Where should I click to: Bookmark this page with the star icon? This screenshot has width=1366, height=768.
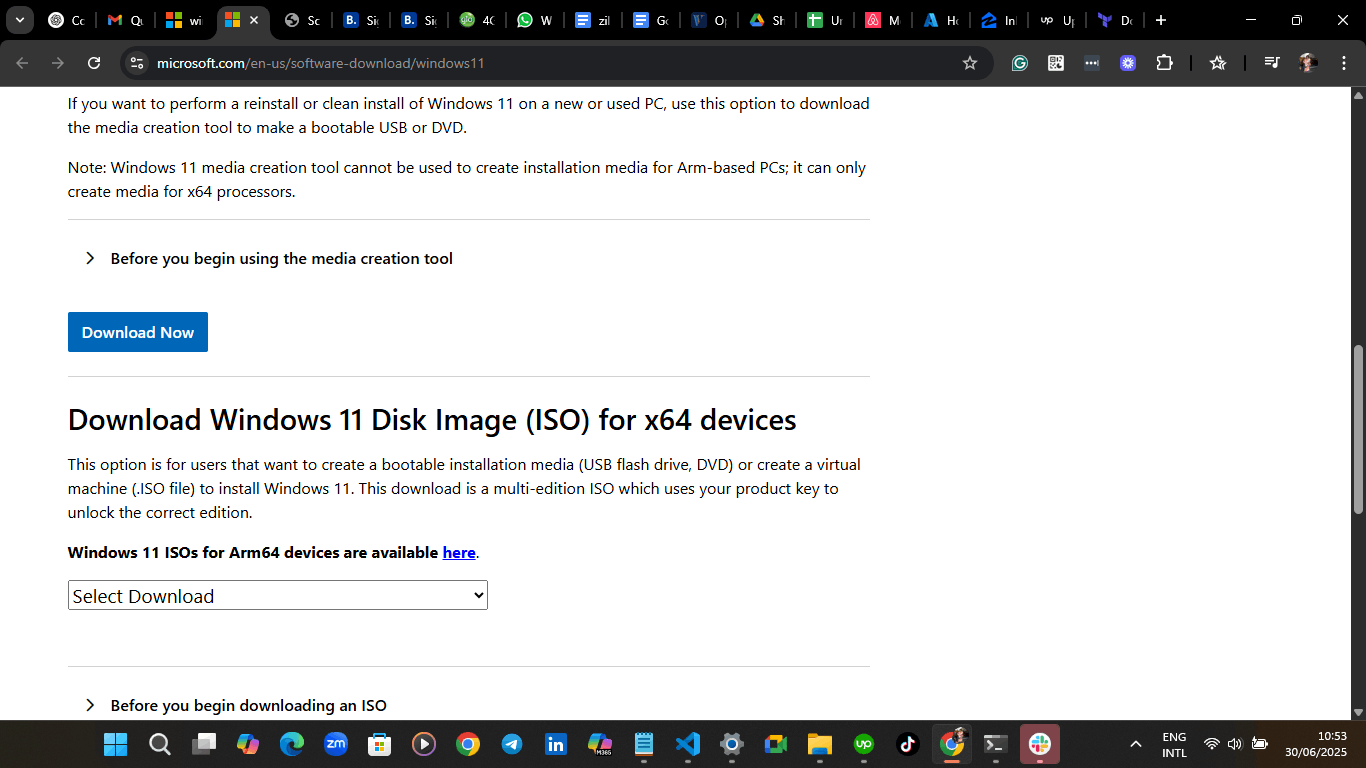[x=970, y=63]
